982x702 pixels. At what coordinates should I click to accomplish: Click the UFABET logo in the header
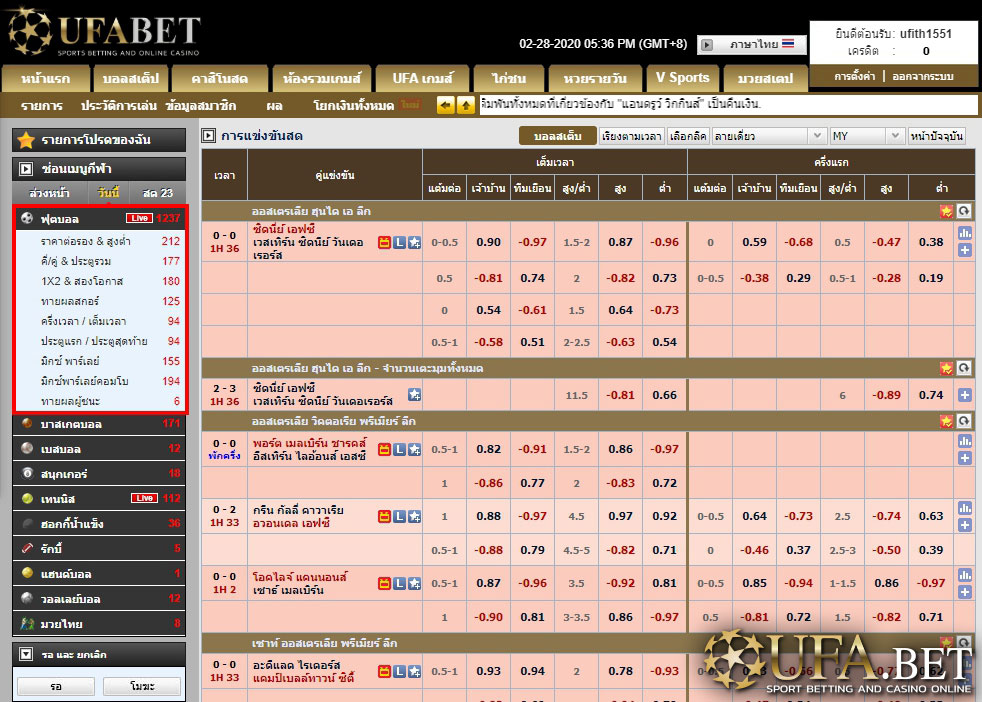(x=105, y=32)
